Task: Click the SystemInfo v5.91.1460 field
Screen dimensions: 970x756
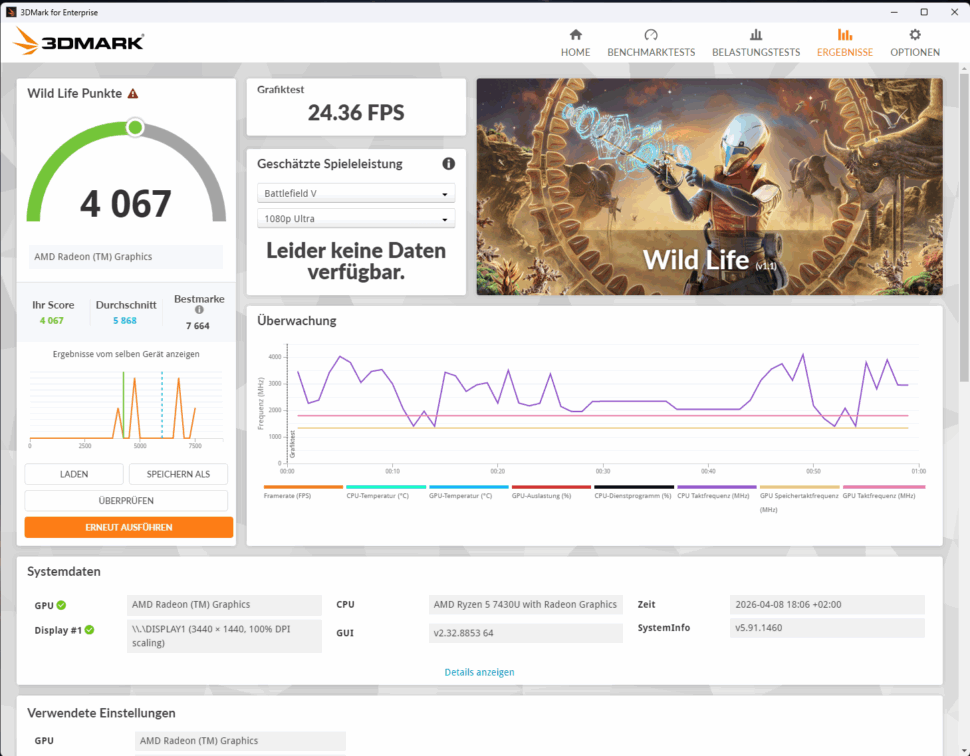Action: [827, 627]
